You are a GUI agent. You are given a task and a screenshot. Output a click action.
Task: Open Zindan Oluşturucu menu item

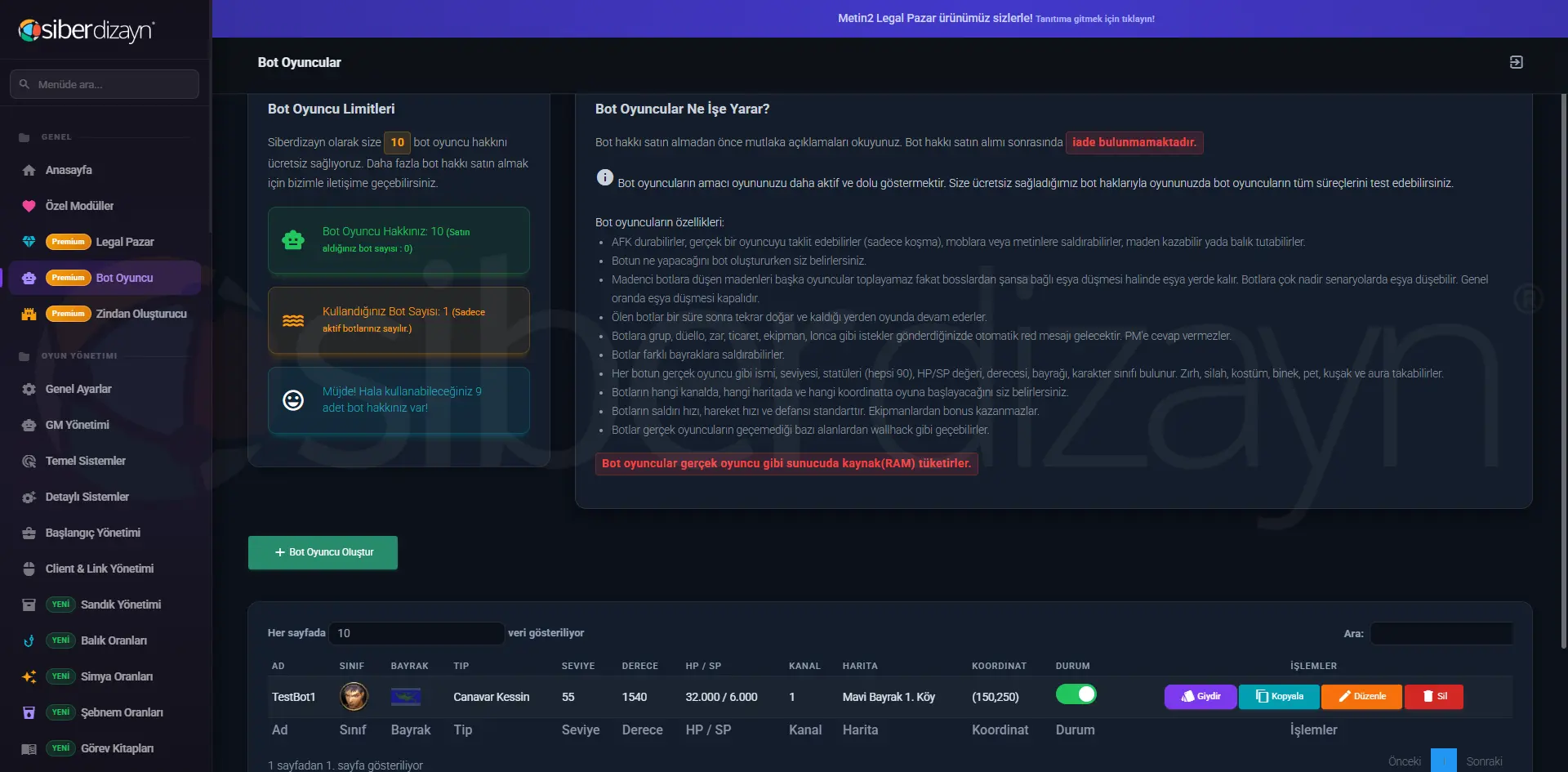pos(106,314)
